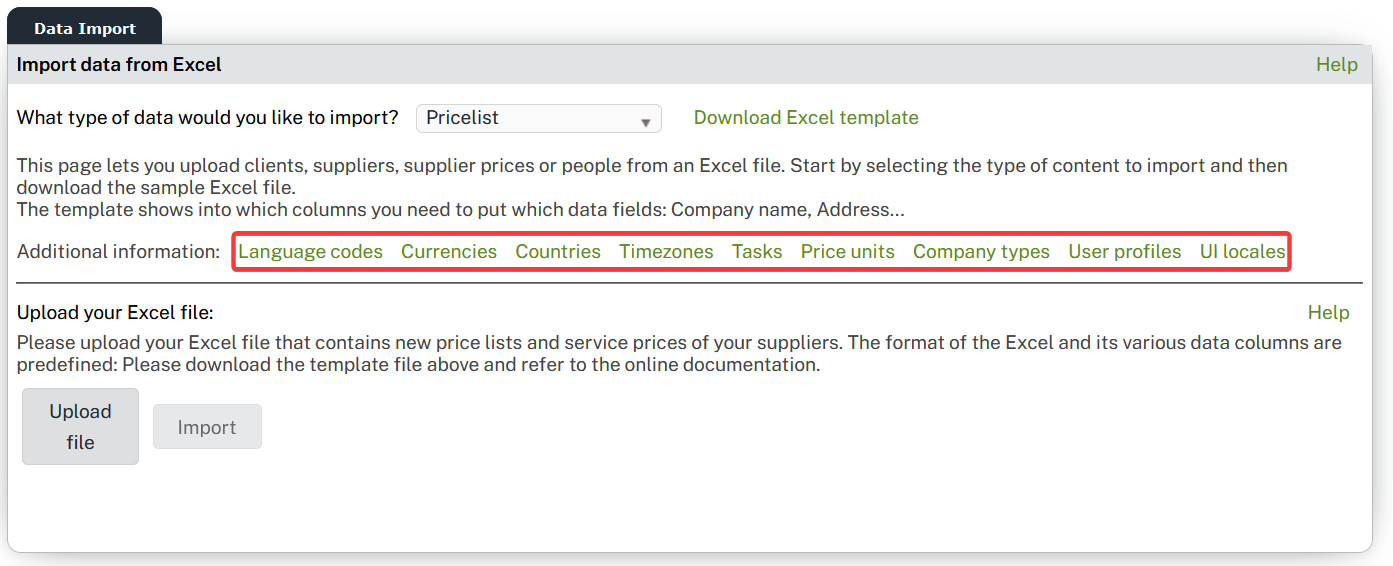
Task: Download the Excel template
Action: 805,118
